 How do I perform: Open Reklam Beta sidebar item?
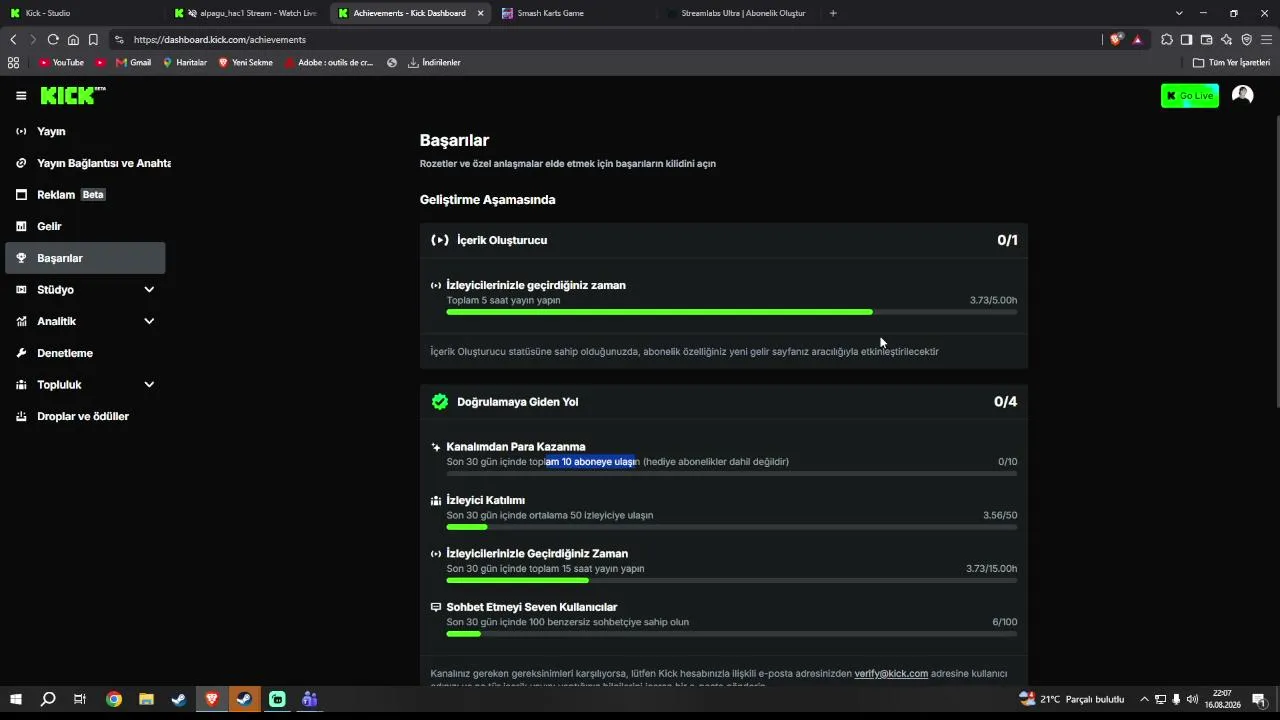pos(86,195)
